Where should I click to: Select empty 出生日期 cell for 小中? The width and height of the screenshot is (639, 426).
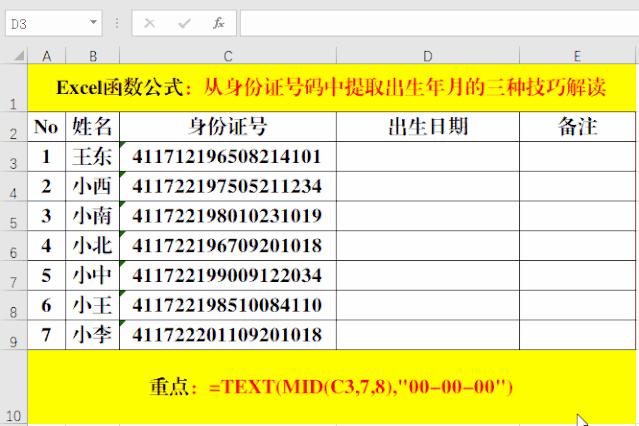pyautogui.click(x=427, y=276)
